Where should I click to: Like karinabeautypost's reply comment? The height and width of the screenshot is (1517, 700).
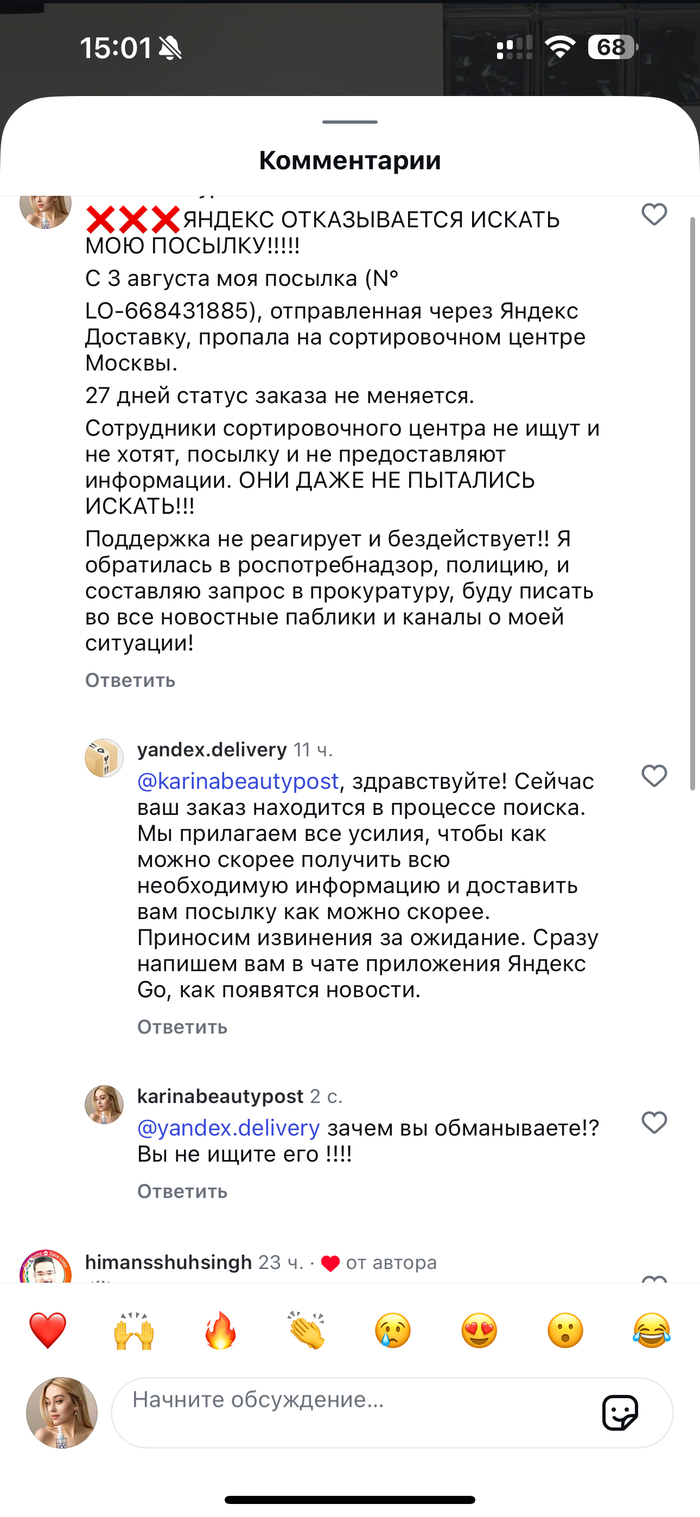654,1123
